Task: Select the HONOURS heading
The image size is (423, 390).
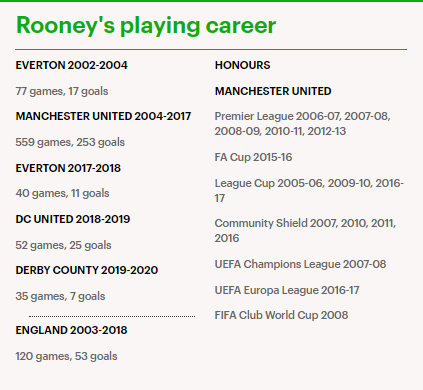Action: click(x=243, y=65)
